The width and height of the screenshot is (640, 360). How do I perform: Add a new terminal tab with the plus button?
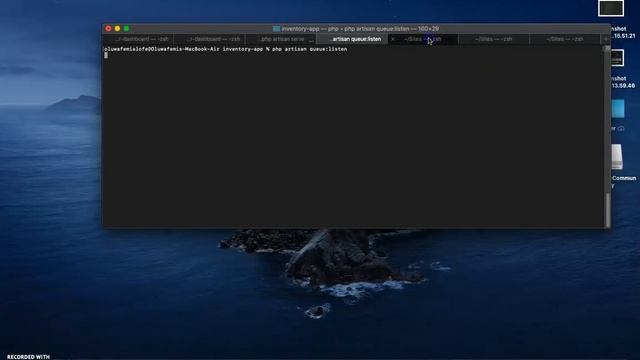click(606, 39)
